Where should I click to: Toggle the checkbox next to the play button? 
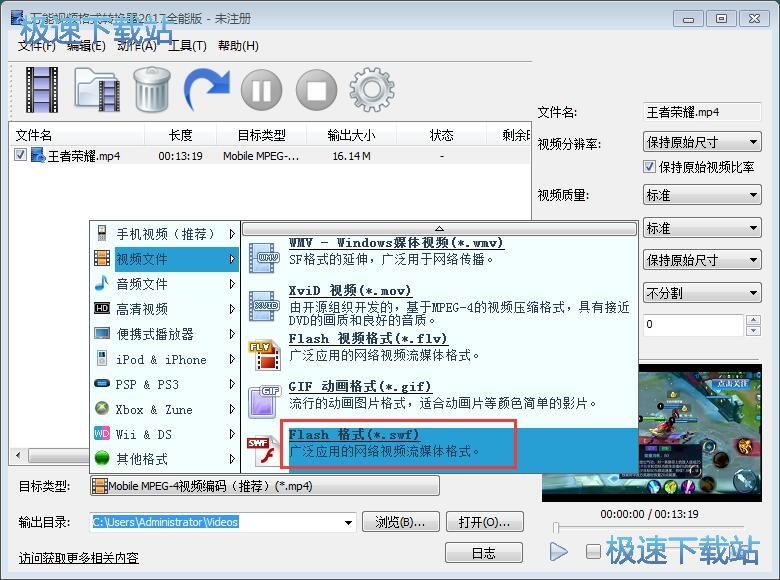[593, 551]
